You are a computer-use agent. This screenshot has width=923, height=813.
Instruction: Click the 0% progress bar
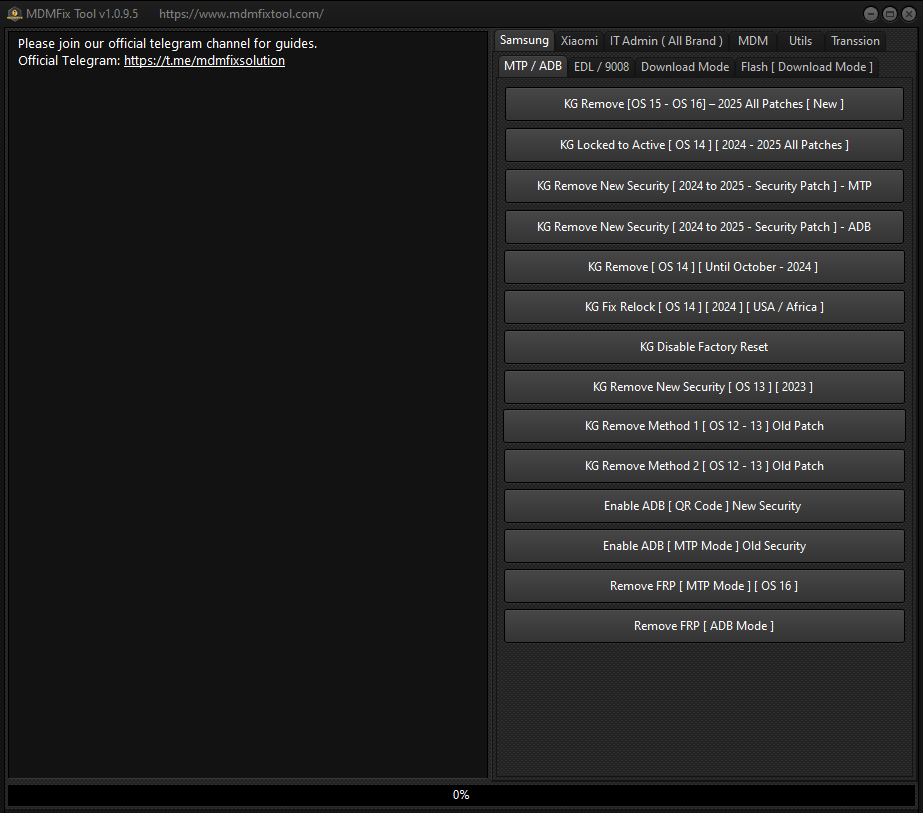tap(461, 795)
